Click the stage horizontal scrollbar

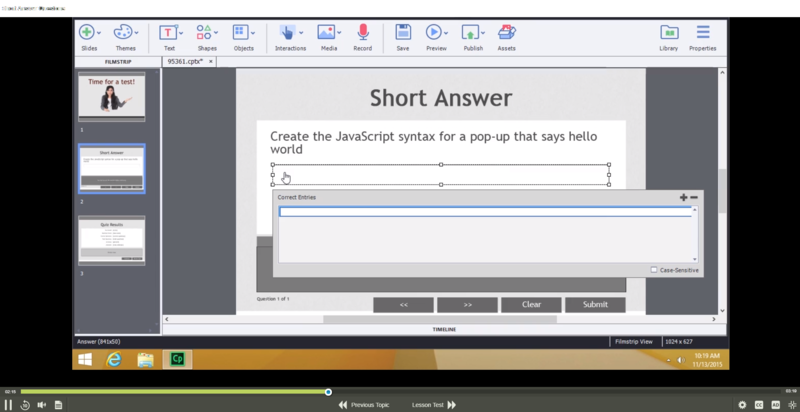point(440,319)
